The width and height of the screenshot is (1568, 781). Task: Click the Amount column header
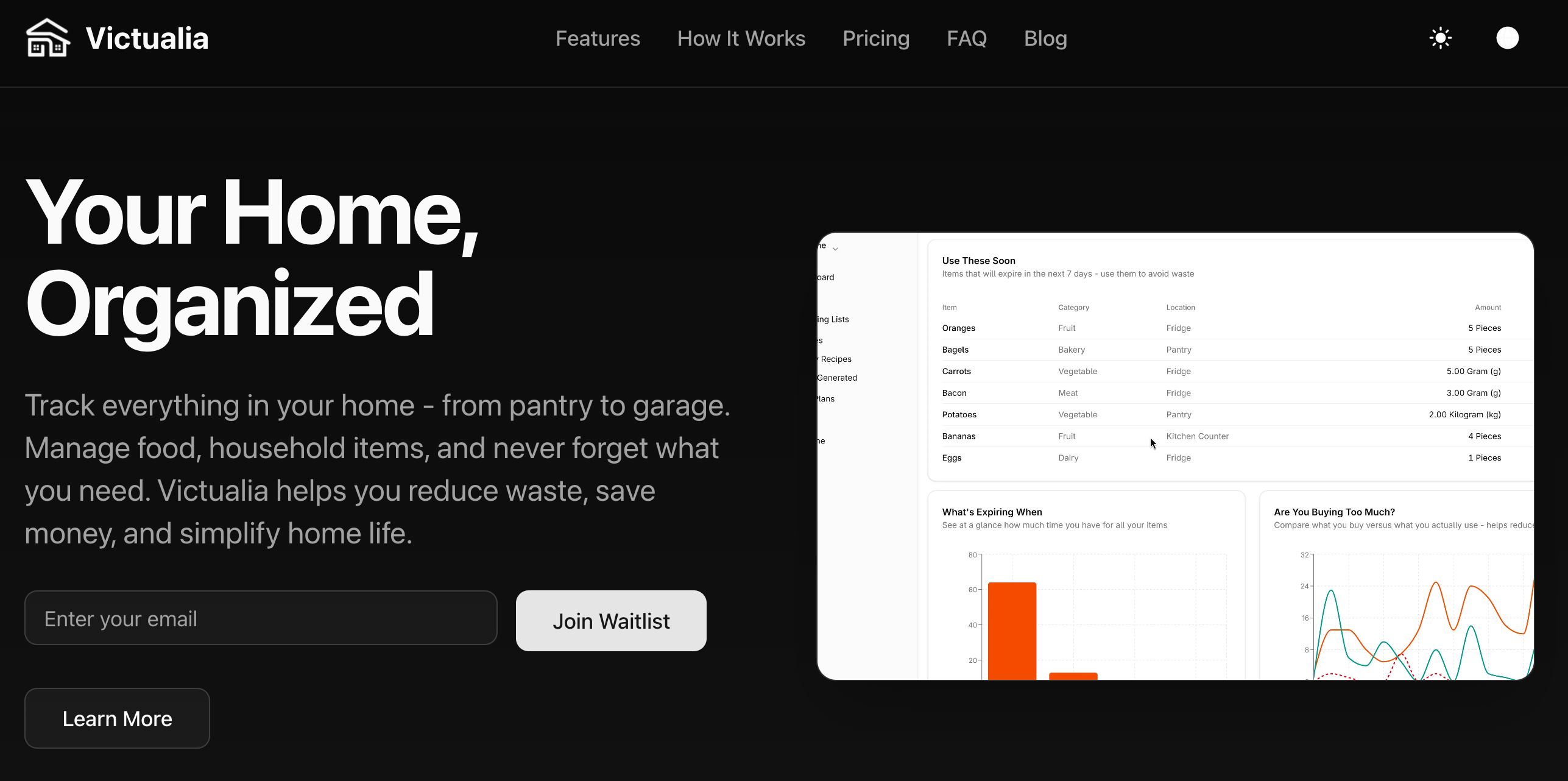1488,307
